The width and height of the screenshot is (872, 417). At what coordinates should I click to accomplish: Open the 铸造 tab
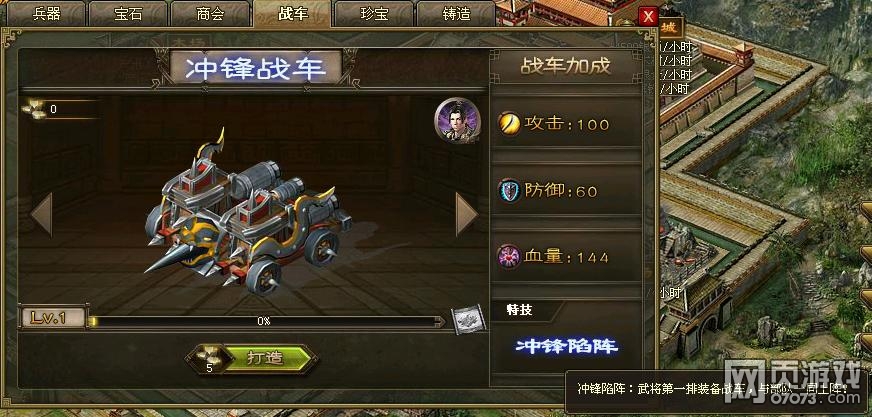click(x=456, y=13)
